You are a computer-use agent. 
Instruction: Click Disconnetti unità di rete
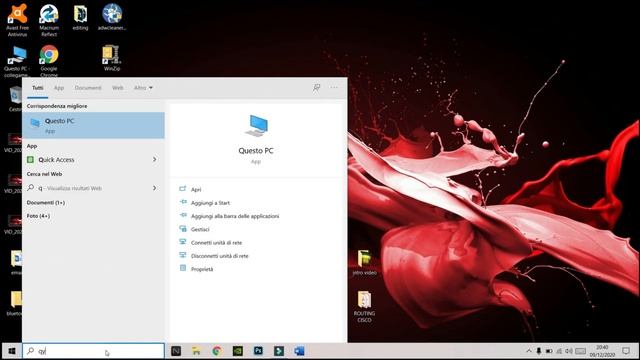220,256
